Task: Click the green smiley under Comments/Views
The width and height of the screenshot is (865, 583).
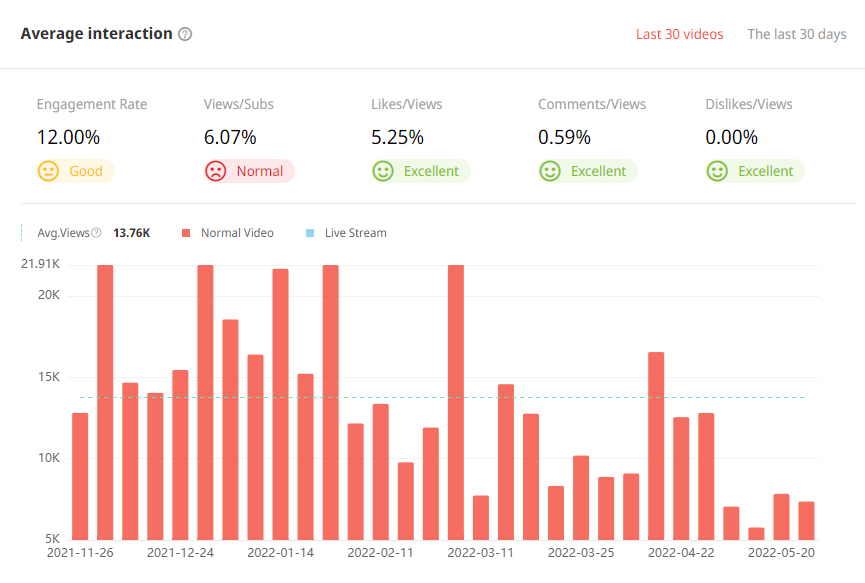Action: click(x=549, y=171)
